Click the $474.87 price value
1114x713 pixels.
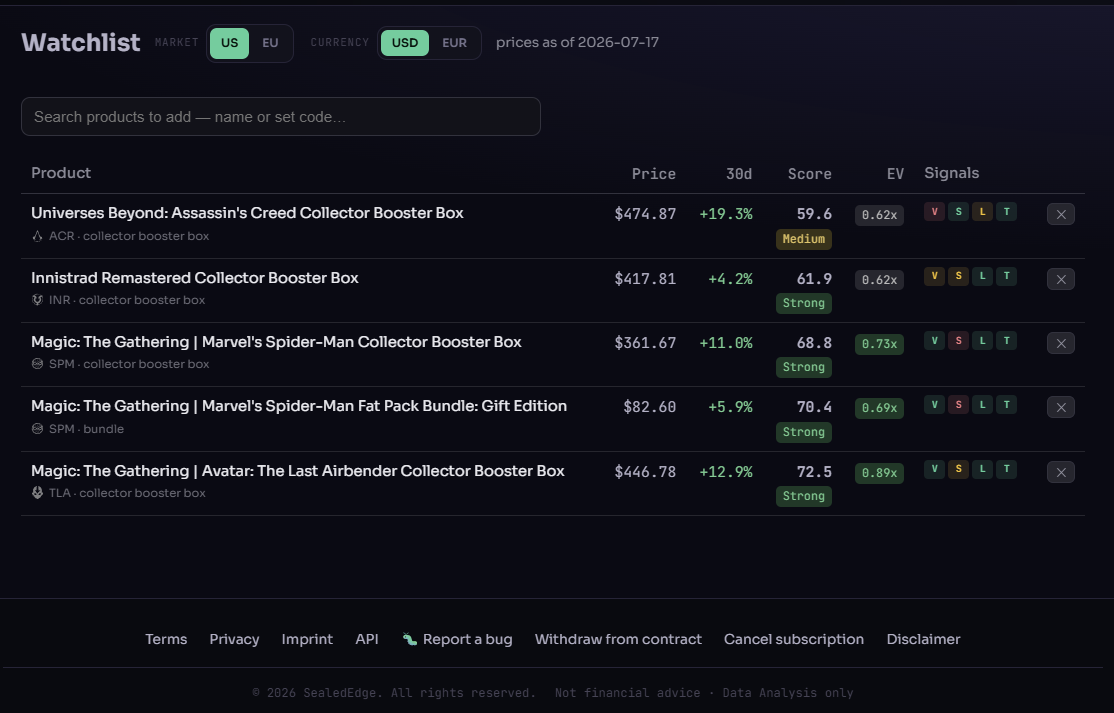(x=645, y=214)
